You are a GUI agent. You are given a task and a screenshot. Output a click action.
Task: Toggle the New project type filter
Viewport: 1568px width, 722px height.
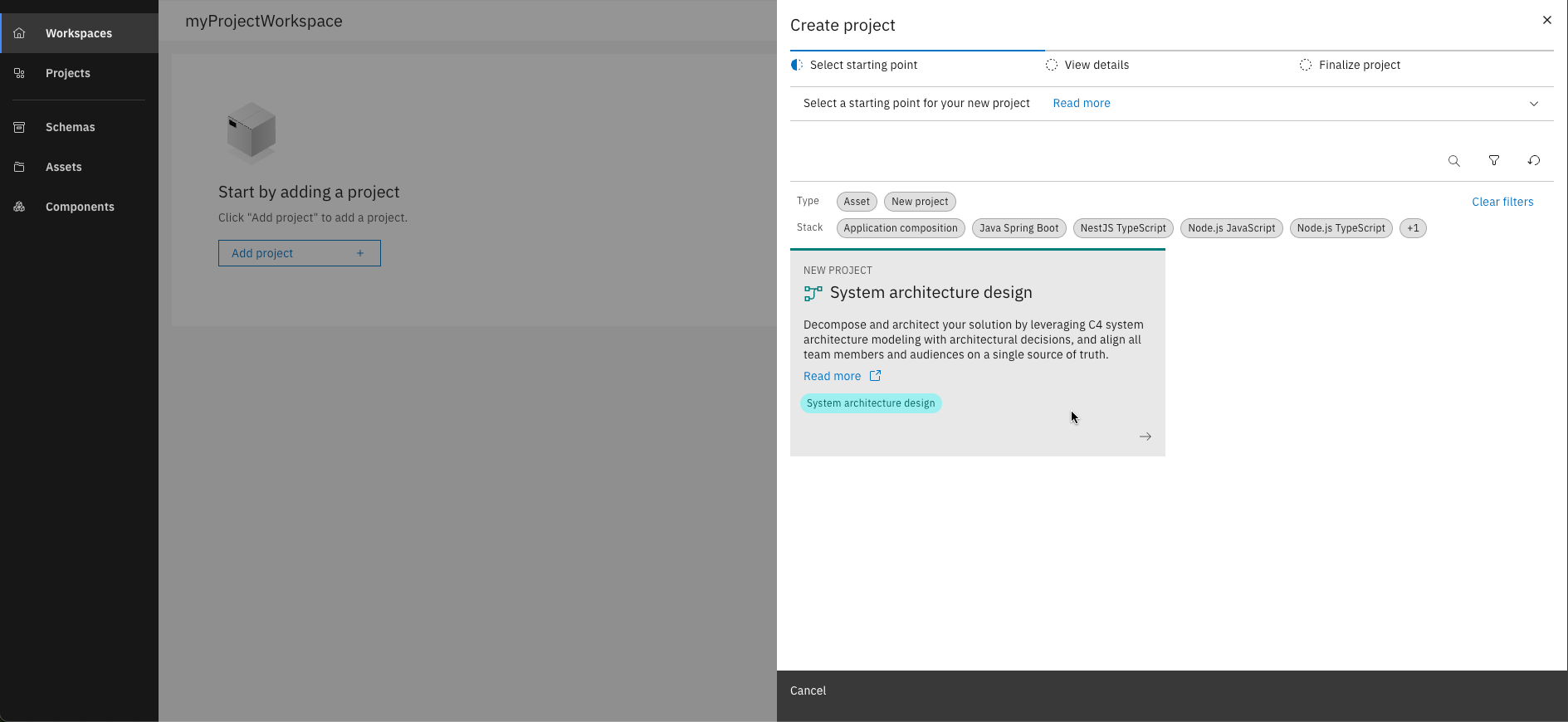tap(920, 202)
